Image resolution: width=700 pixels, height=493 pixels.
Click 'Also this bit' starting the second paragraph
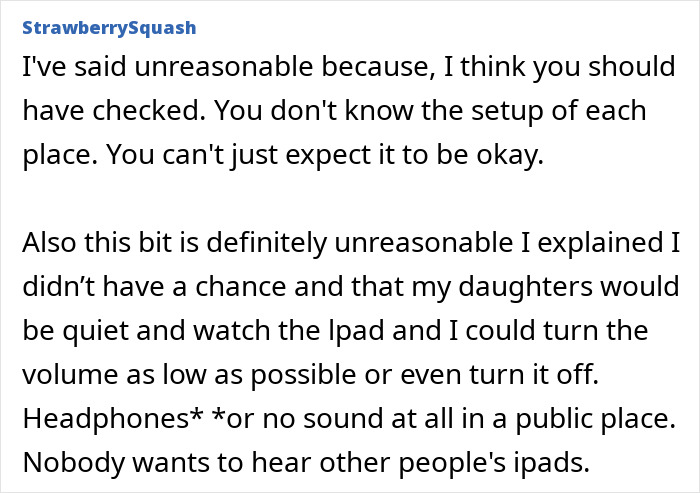pyautogui.click(x=97, y=242)
